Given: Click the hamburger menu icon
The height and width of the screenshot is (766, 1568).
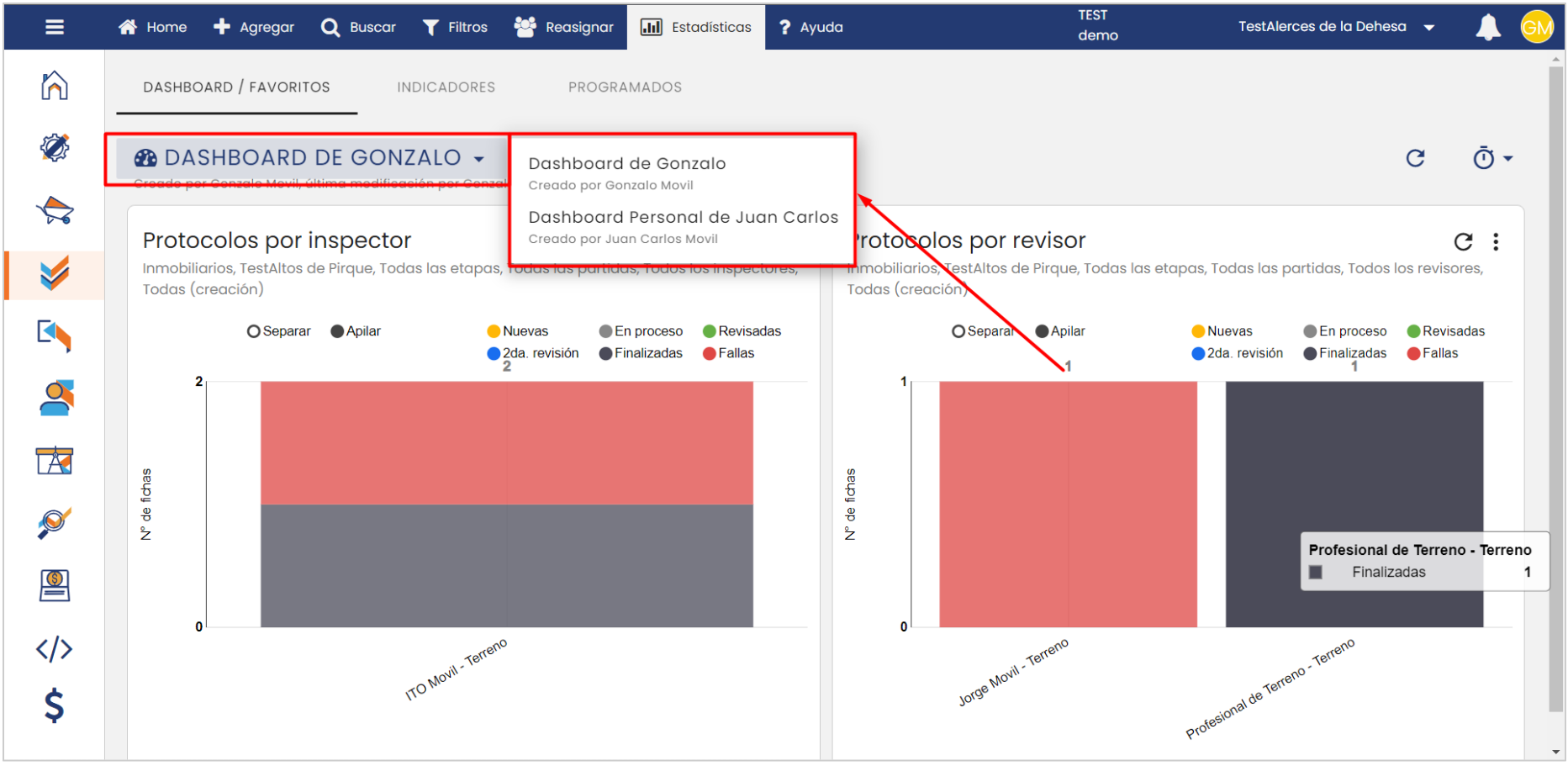Looking at the screenshot, I should pyautogui.click(x=55, y=27).
